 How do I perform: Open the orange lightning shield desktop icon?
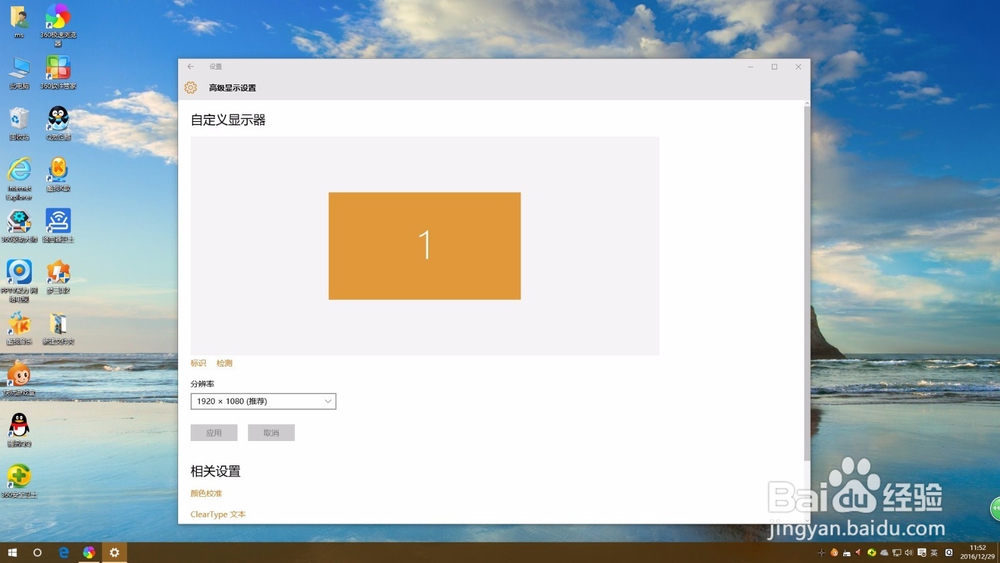coord(58,276)
